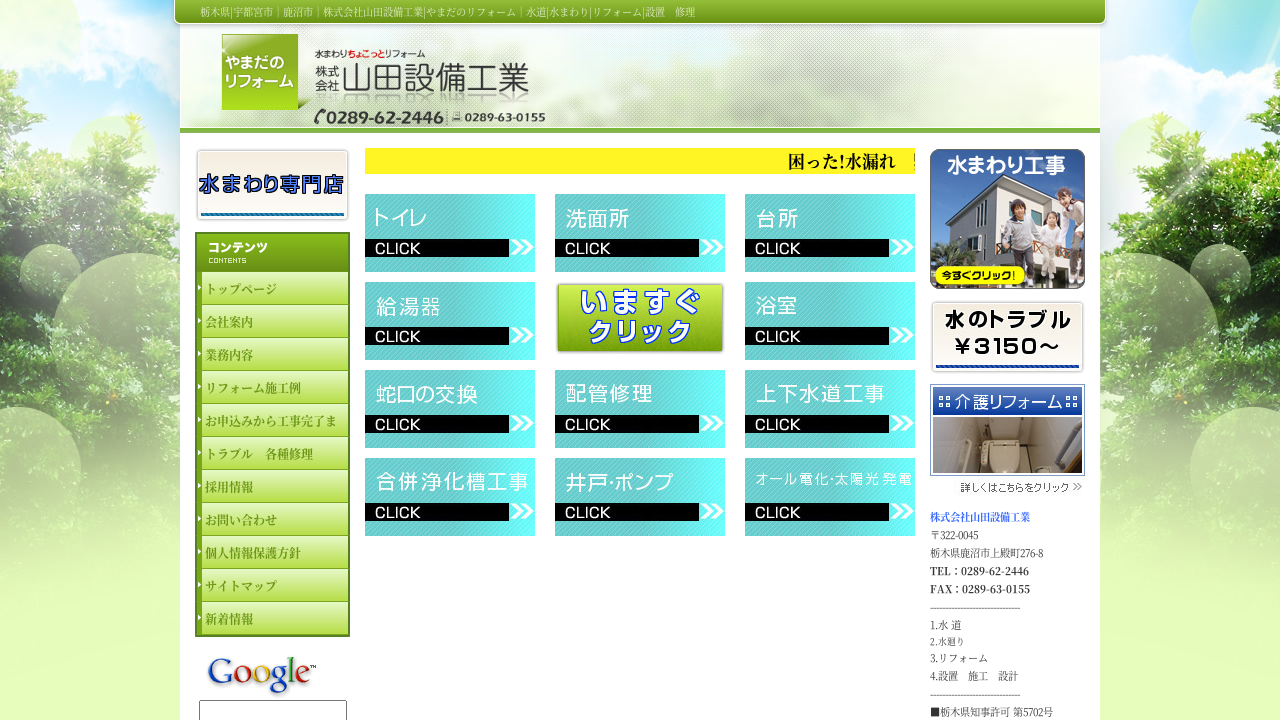This screenshot has width=1280, height=720.
Task: Open the 給湯器 tile
Action: click(450, 321)
